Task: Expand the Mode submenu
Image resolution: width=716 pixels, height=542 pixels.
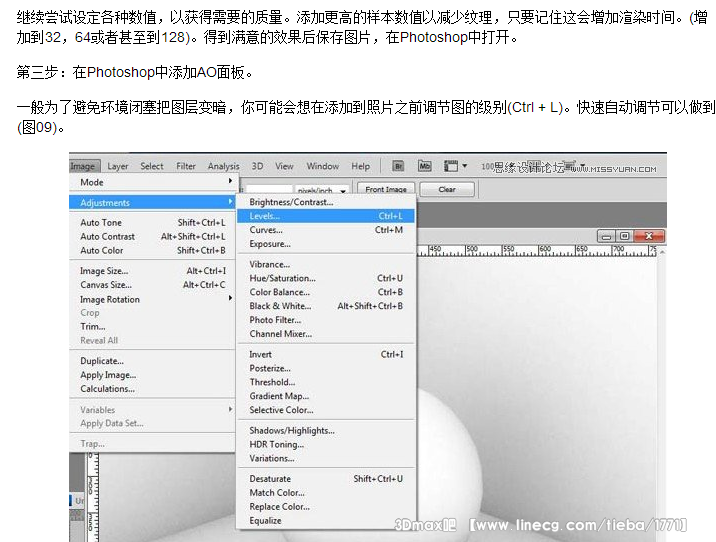Action: point(152,182)
